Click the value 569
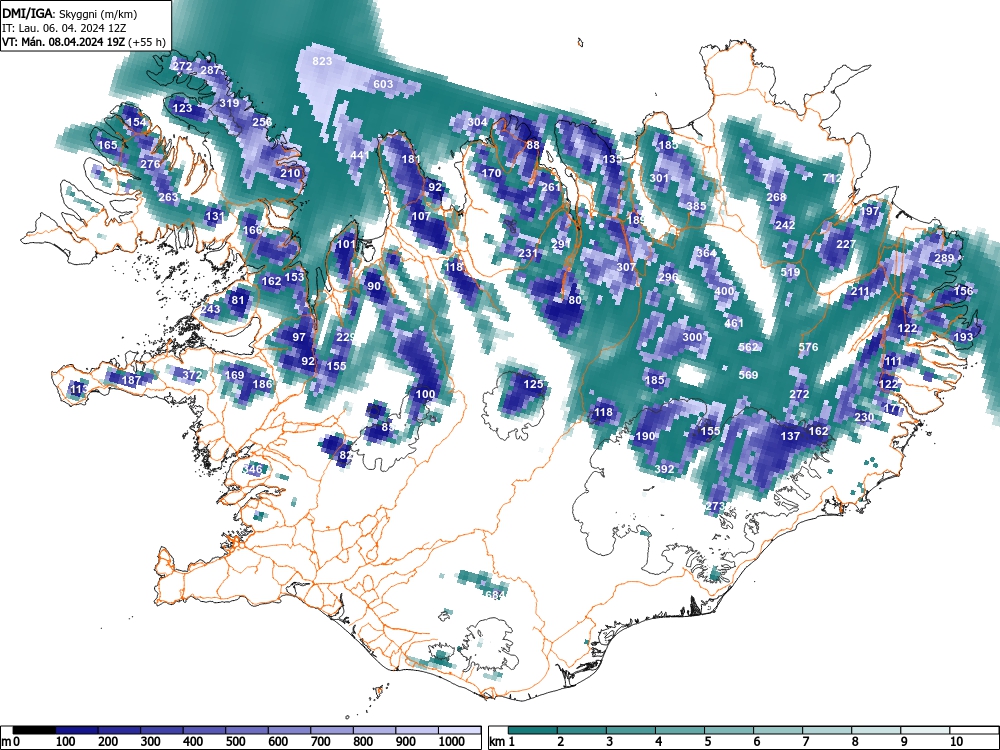The width and height of the screenshot is (1000, 750). [x=748, y=375]
